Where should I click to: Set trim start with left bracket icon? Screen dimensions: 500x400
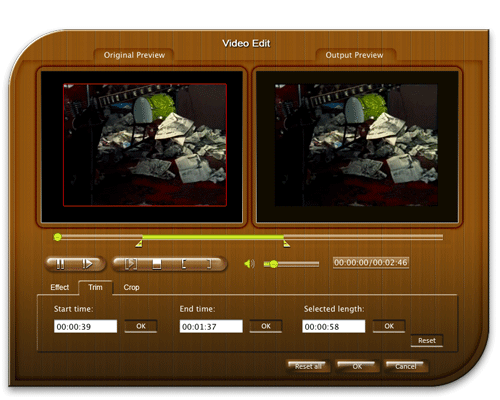184,264
